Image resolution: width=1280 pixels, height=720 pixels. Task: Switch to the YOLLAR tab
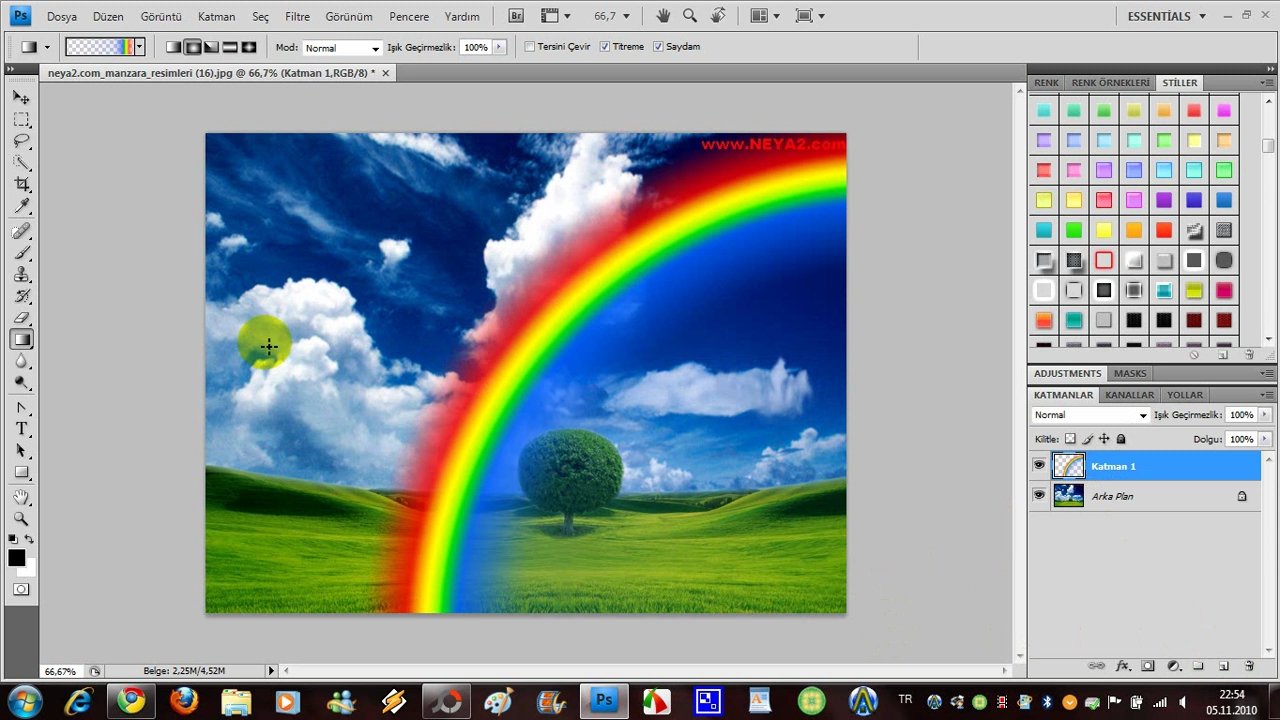coord(1185,395)
